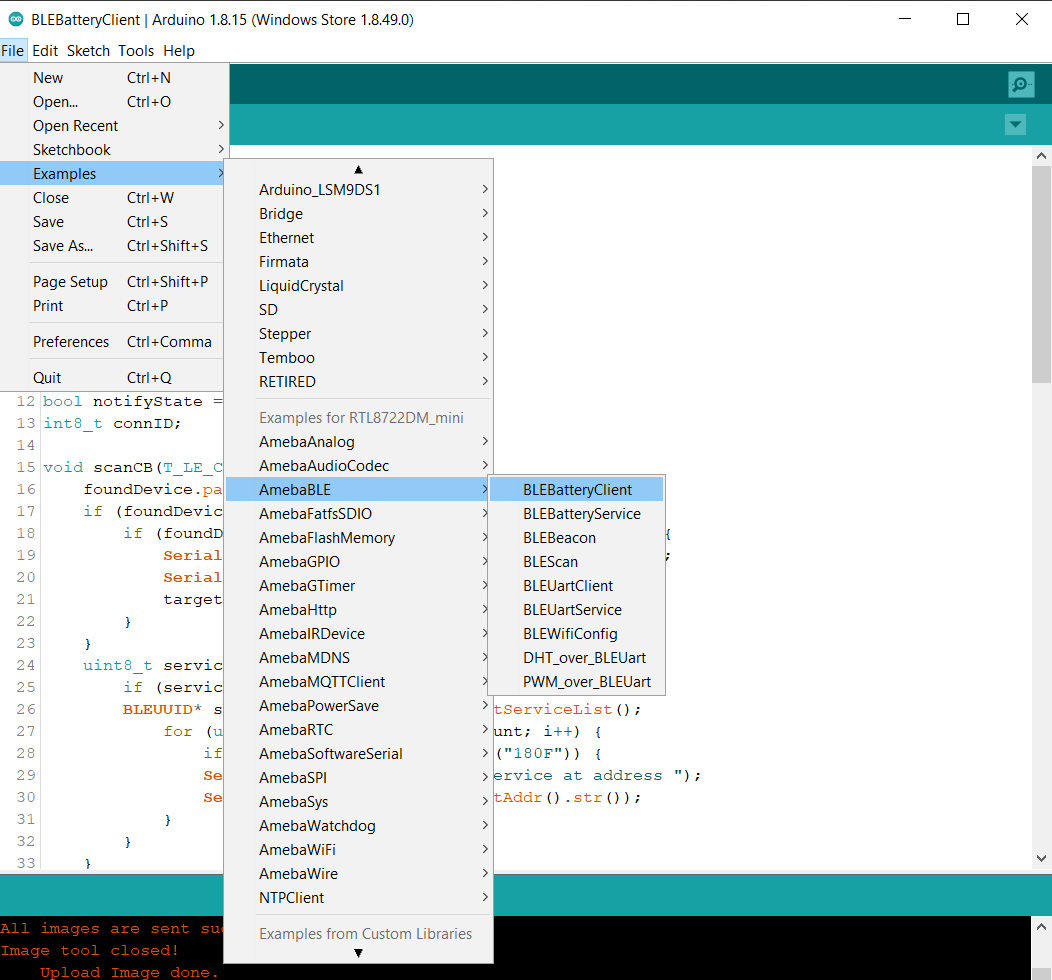Expand the AmebaGPIO examples

(358, 562)
